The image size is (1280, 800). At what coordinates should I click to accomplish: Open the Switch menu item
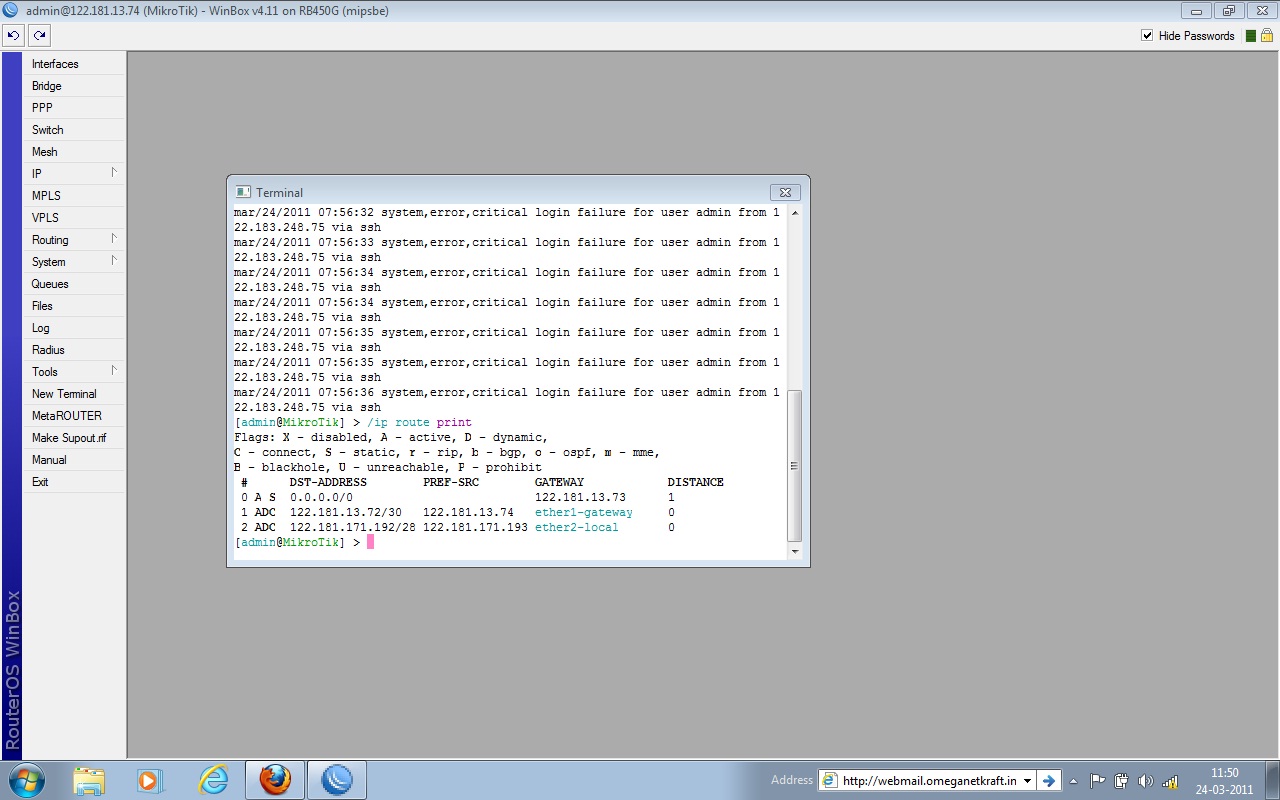click(75, 130)
